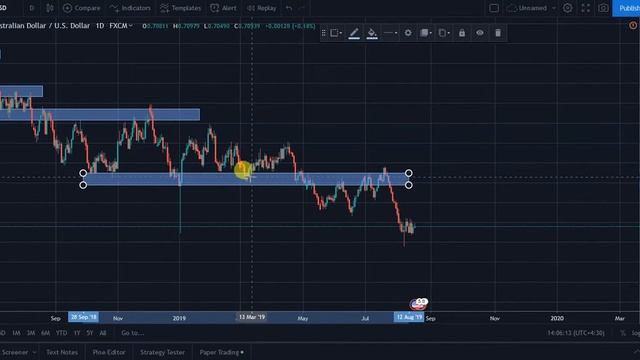This screenshot has width=640, height=360.
Task: Click the 12 Aug '19 date label
Action: click(x=409, y=317)
